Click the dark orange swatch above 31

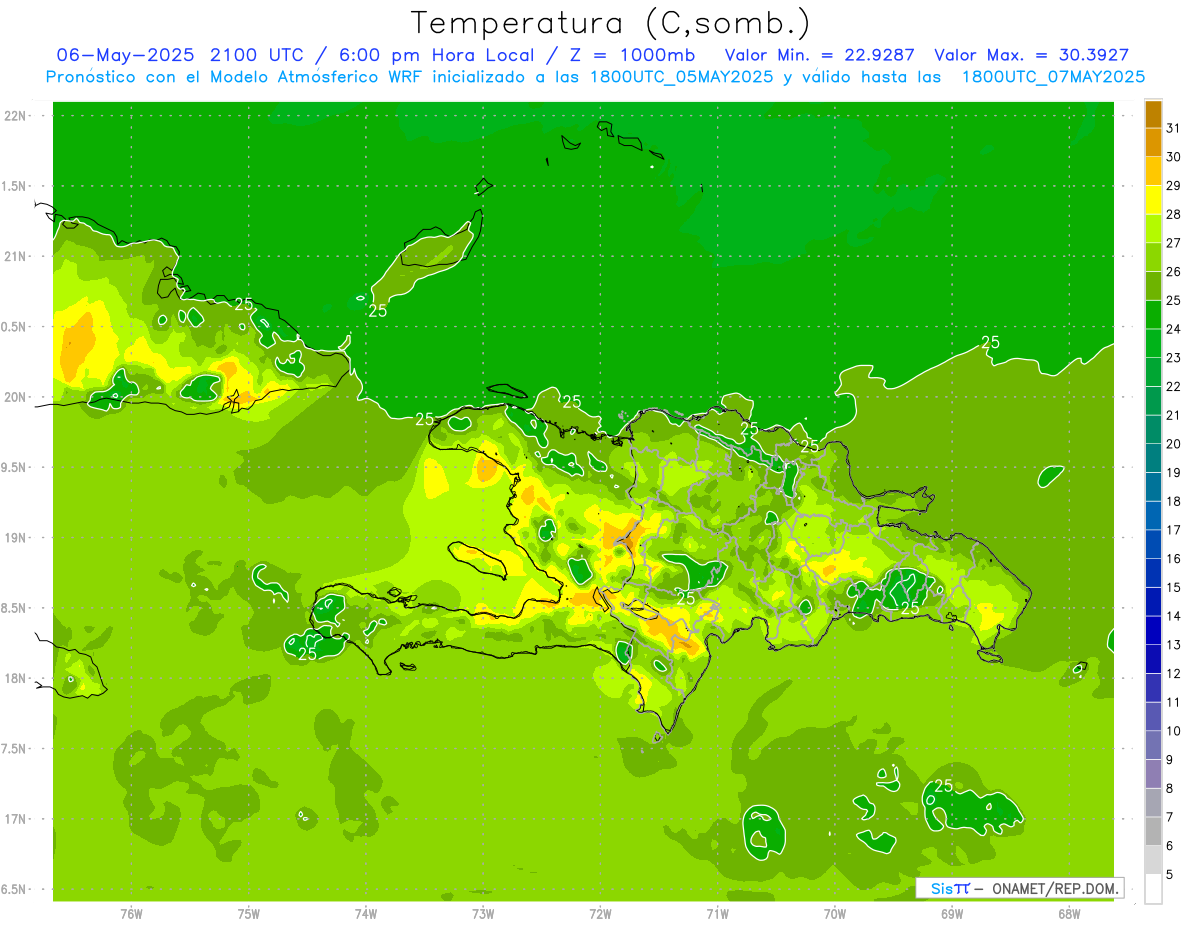tap(1153, 115)
